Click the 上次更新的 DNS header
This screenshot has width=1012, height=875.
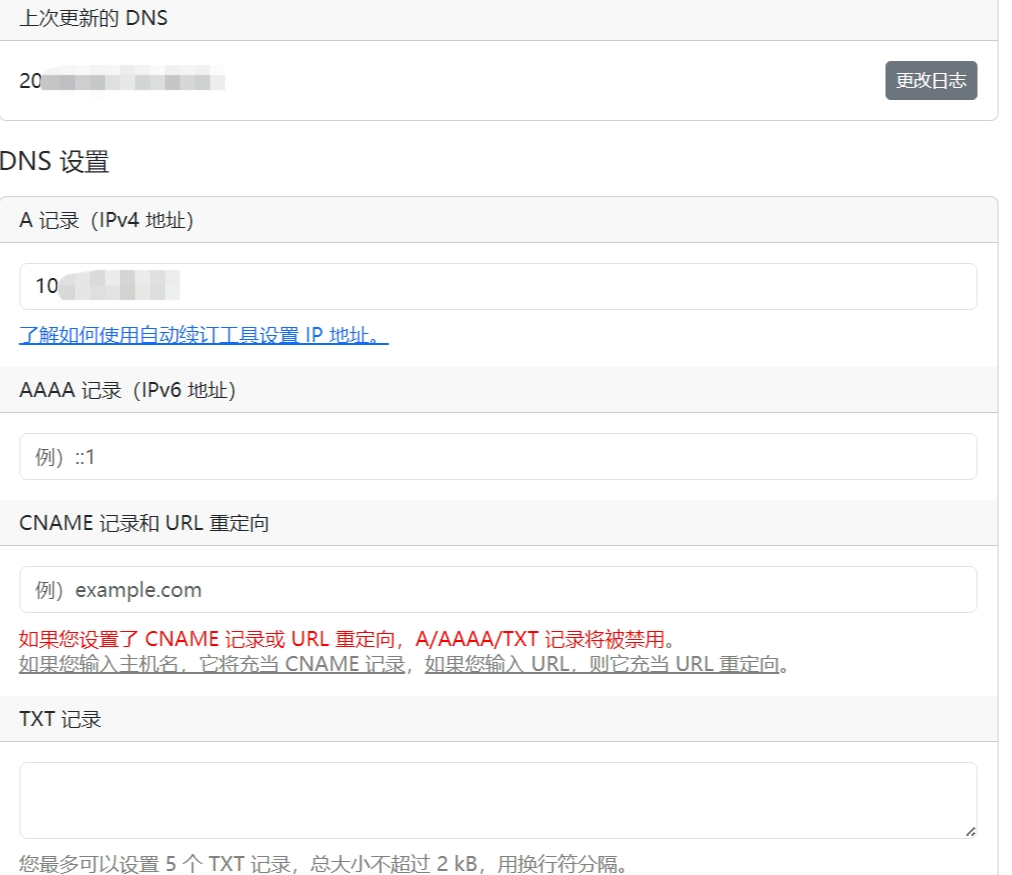point(93,19)
